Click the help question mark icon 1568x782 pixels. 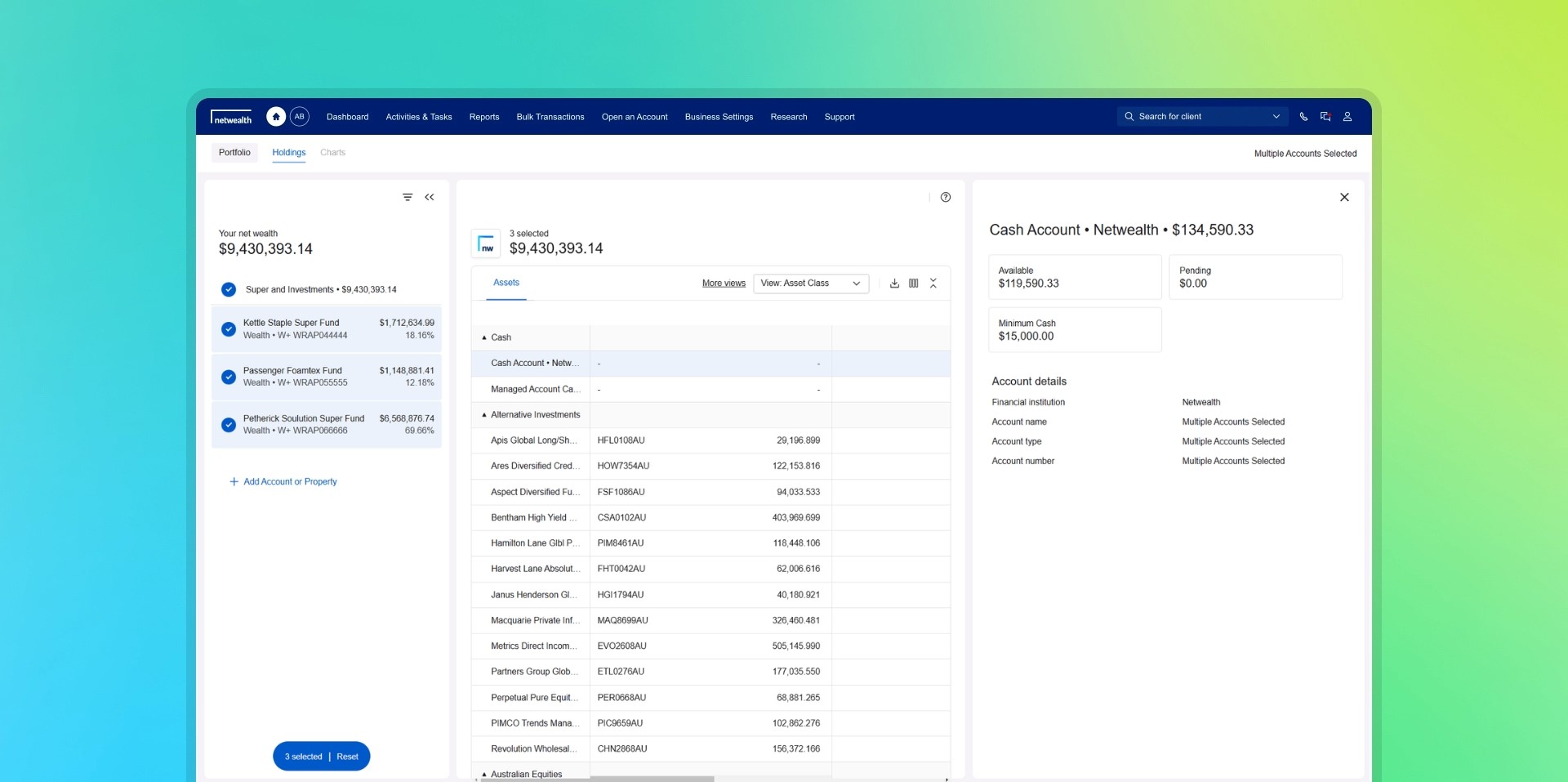pyautogui.click(x=946, y=197)
